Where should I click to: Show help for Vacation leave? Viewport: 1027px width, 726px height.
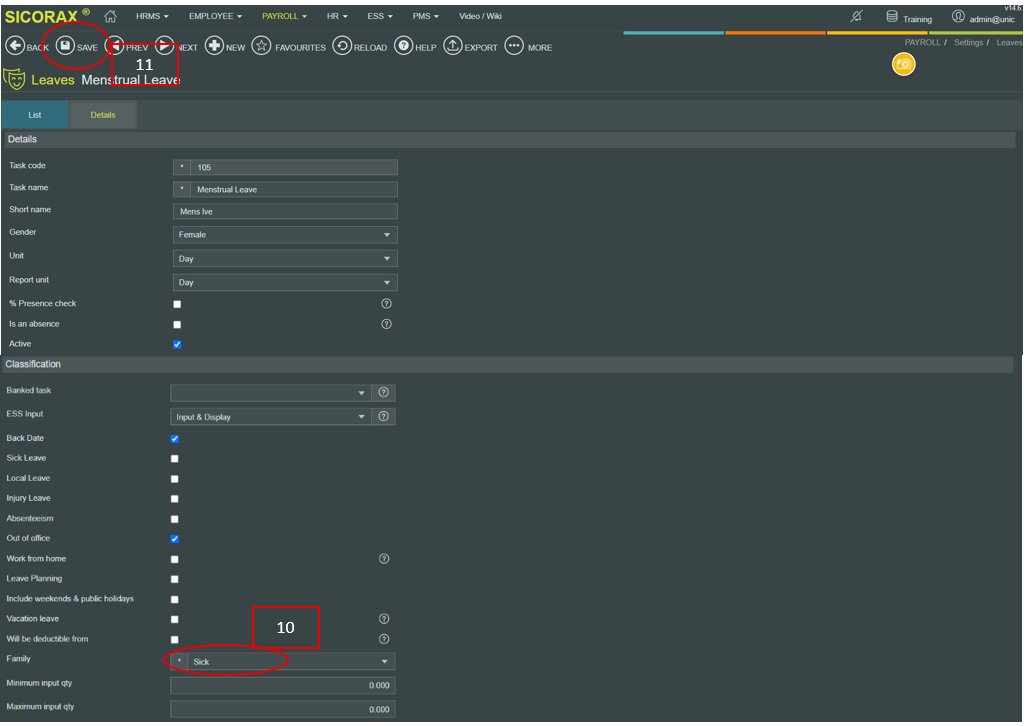pyautogui.click(x=384, y=619)
